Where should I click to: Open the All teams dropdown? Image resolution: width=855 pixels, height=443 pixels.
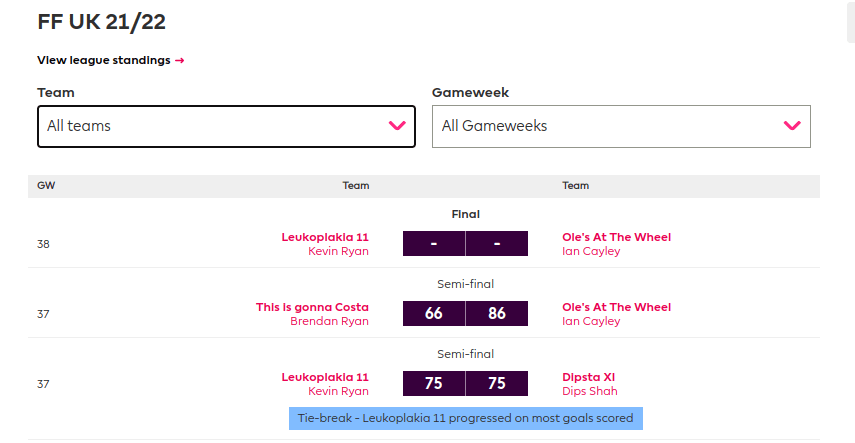click(x=226, y=126)
